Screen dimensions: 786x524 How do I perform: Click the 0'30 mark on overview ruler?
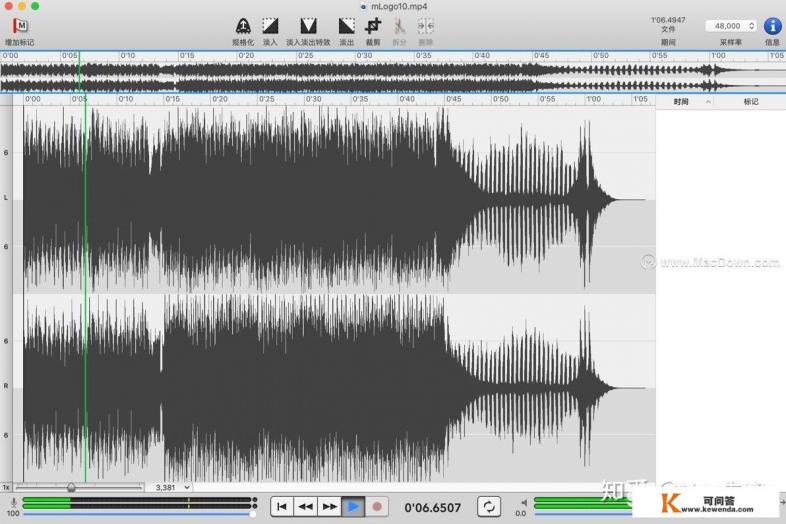click(364, 56)
